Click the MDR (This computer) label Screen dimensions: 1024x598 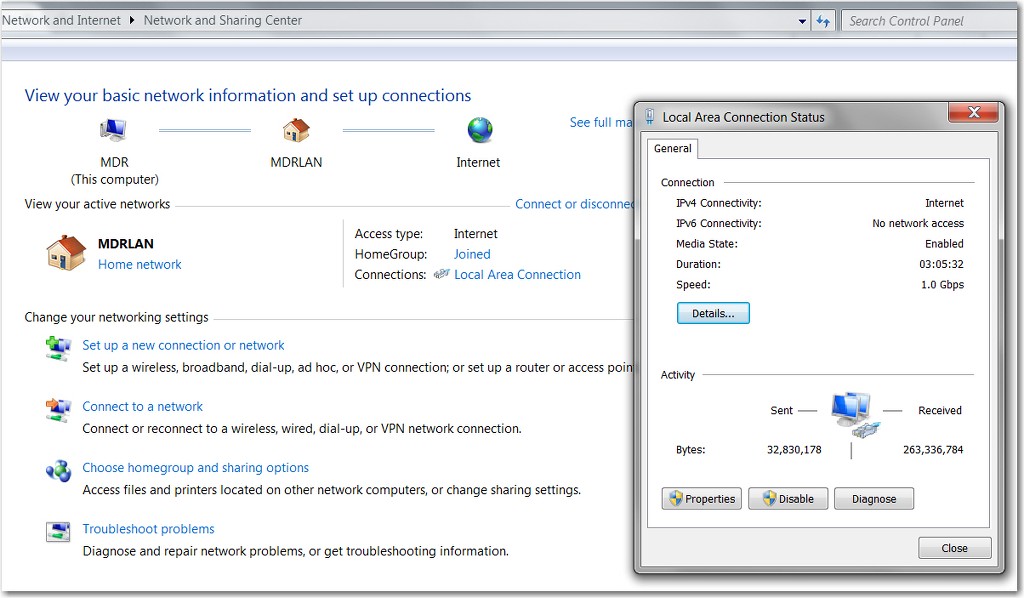pyautogui.click(x=114, y=171)
